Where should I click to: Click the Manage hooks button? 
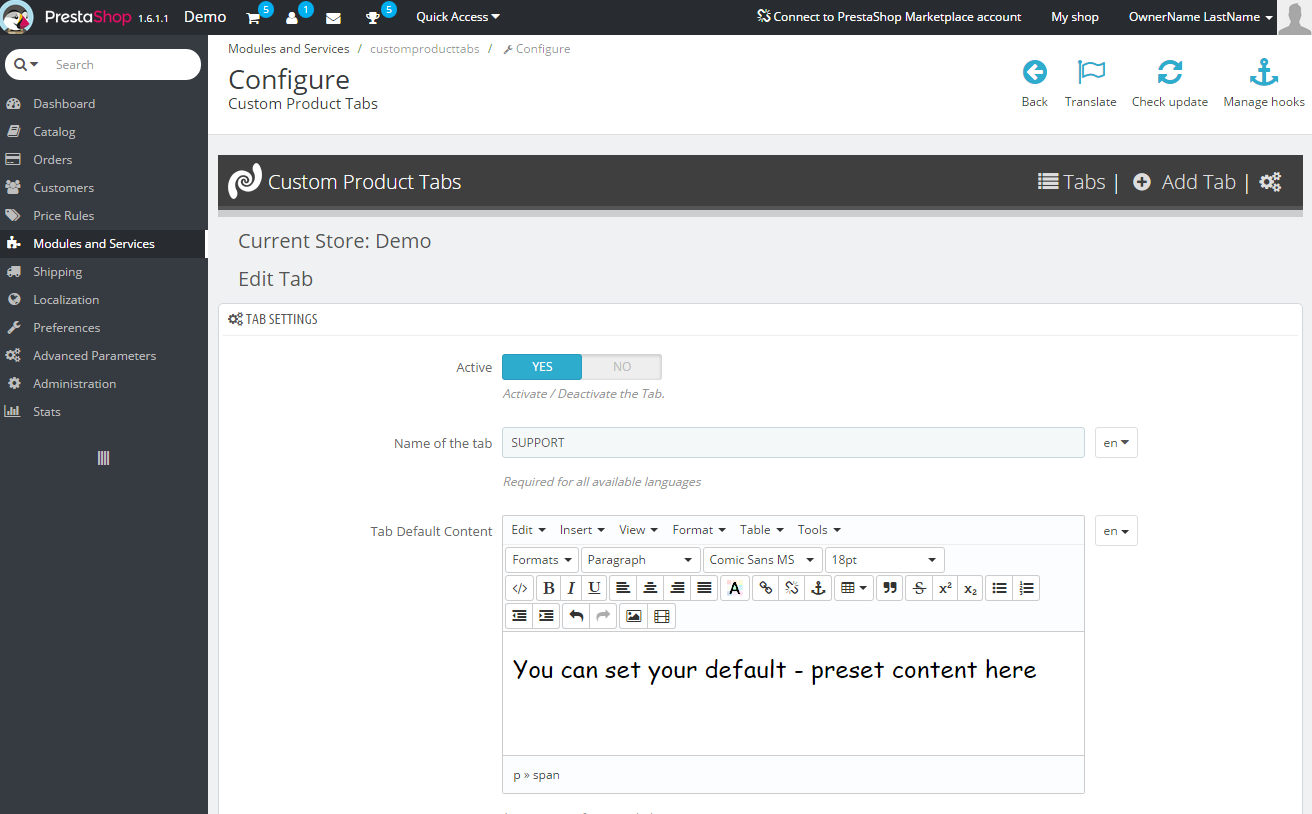pyautogui.click(x=1264, y=84)
